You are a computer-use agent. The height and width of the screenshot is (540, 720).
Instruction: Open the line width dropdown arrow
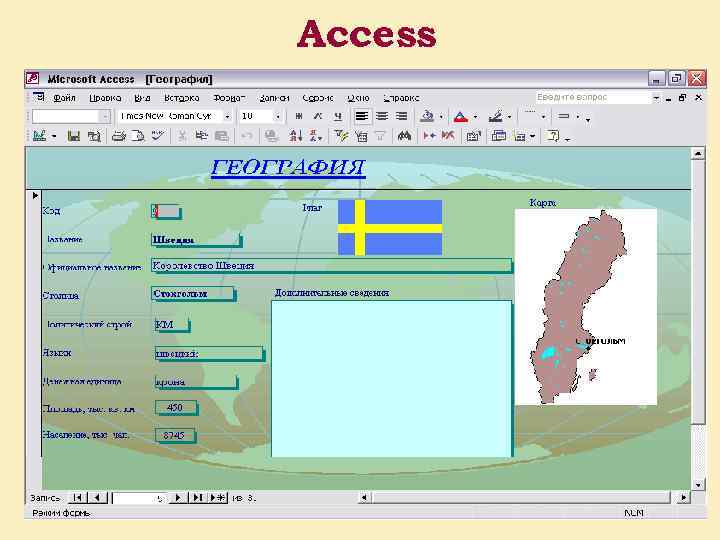tap(543, 117)
